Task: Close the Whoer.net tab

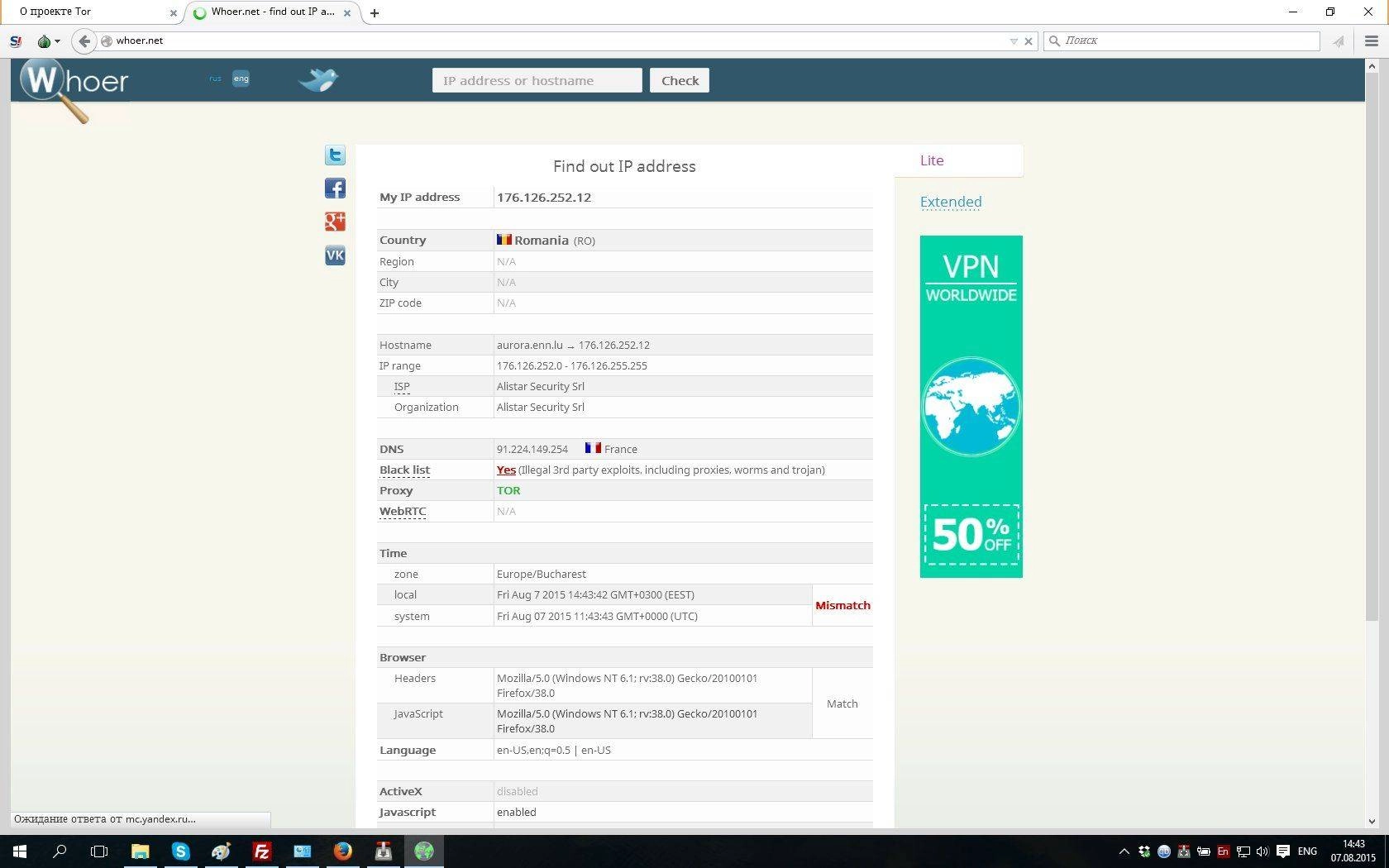Action: pyautogui.click(x=347, y=12)
